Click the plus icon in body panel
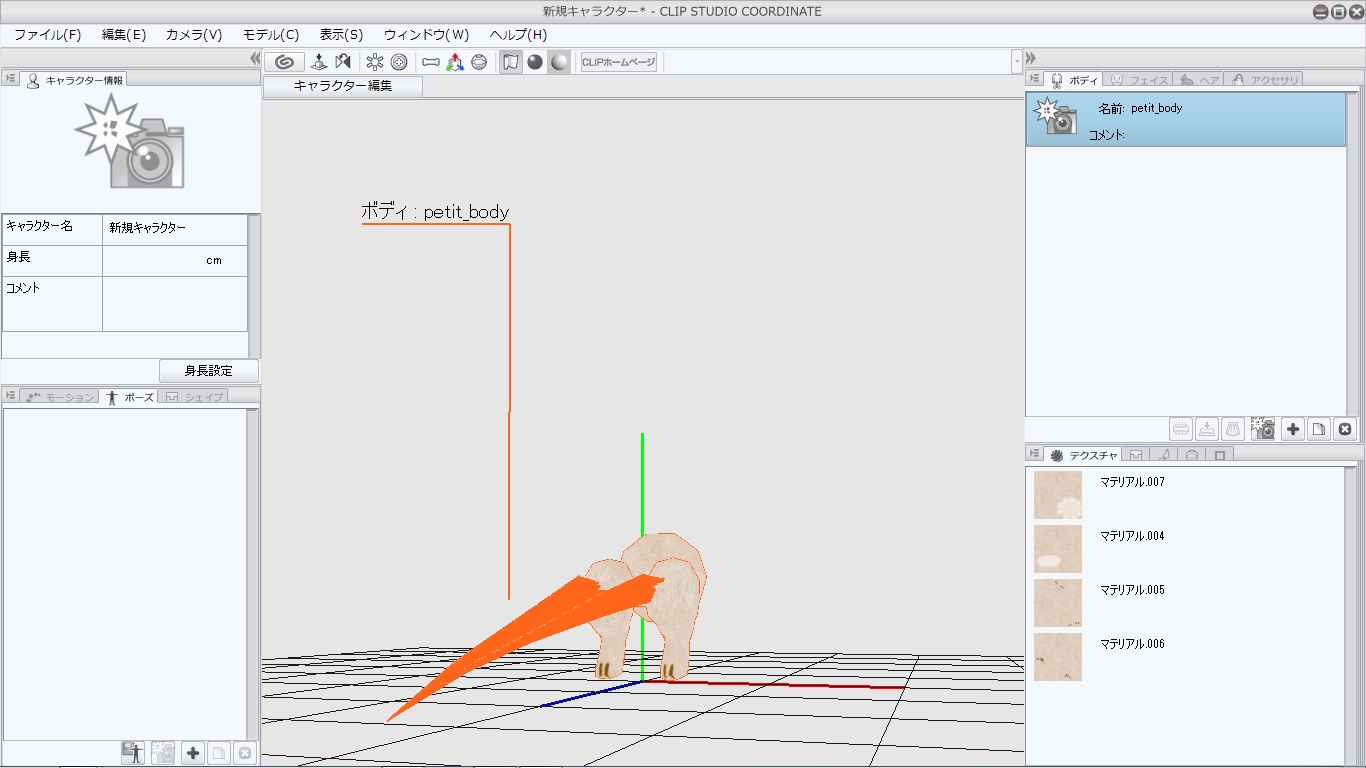Viewport: 1366px width, 768px height. tap(1293, 429)
